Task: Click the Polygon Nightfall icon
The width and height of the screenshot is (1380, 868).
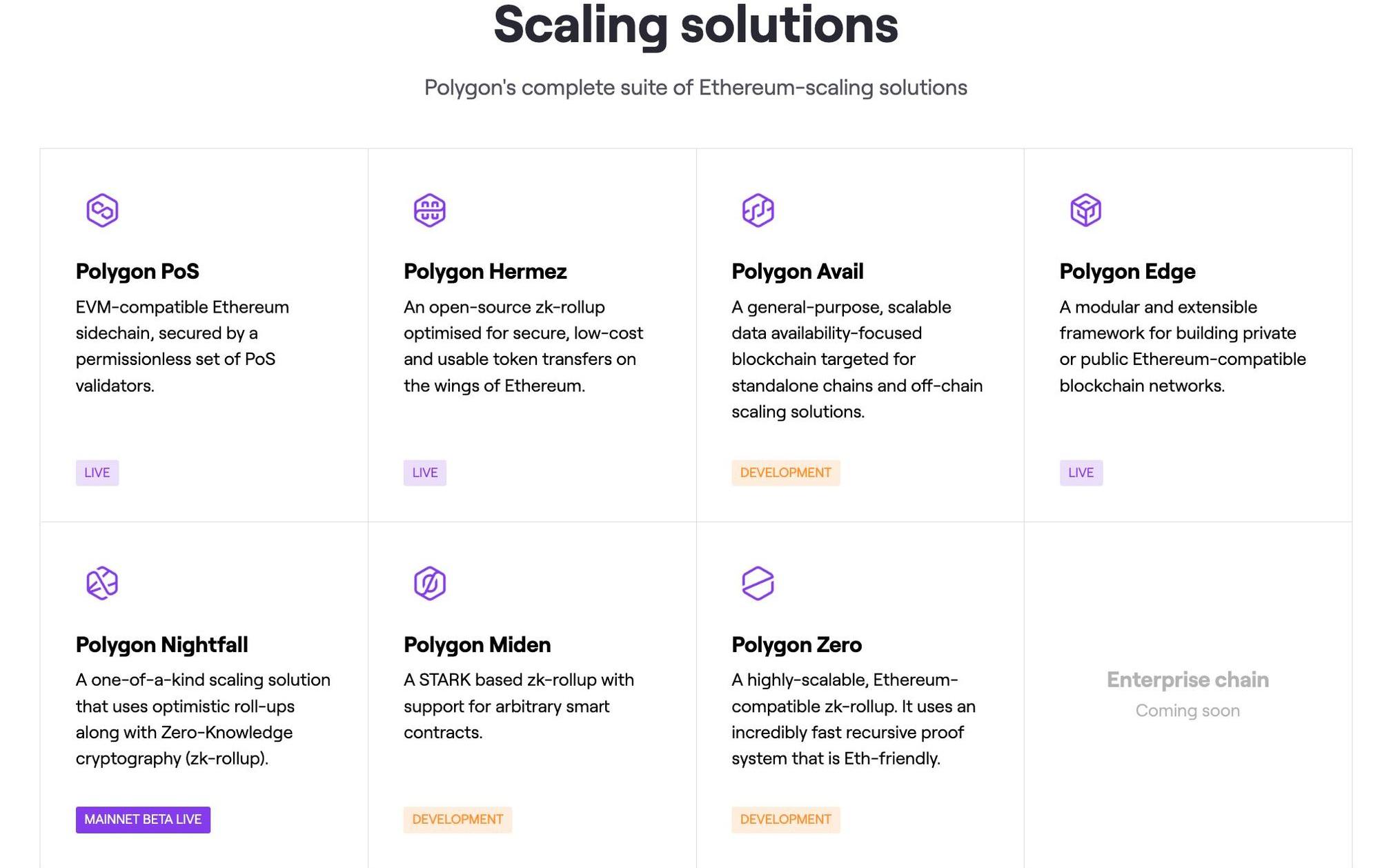Action: [102, 583]
